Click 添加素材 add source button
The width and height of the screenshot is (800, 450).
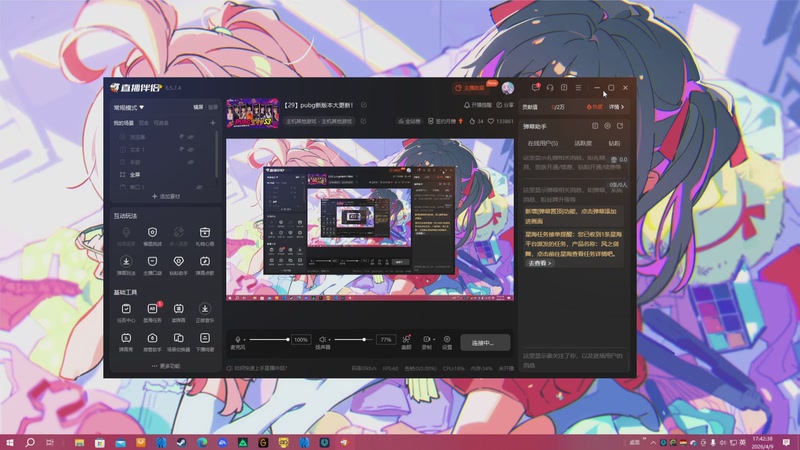[x=166, y=196]
